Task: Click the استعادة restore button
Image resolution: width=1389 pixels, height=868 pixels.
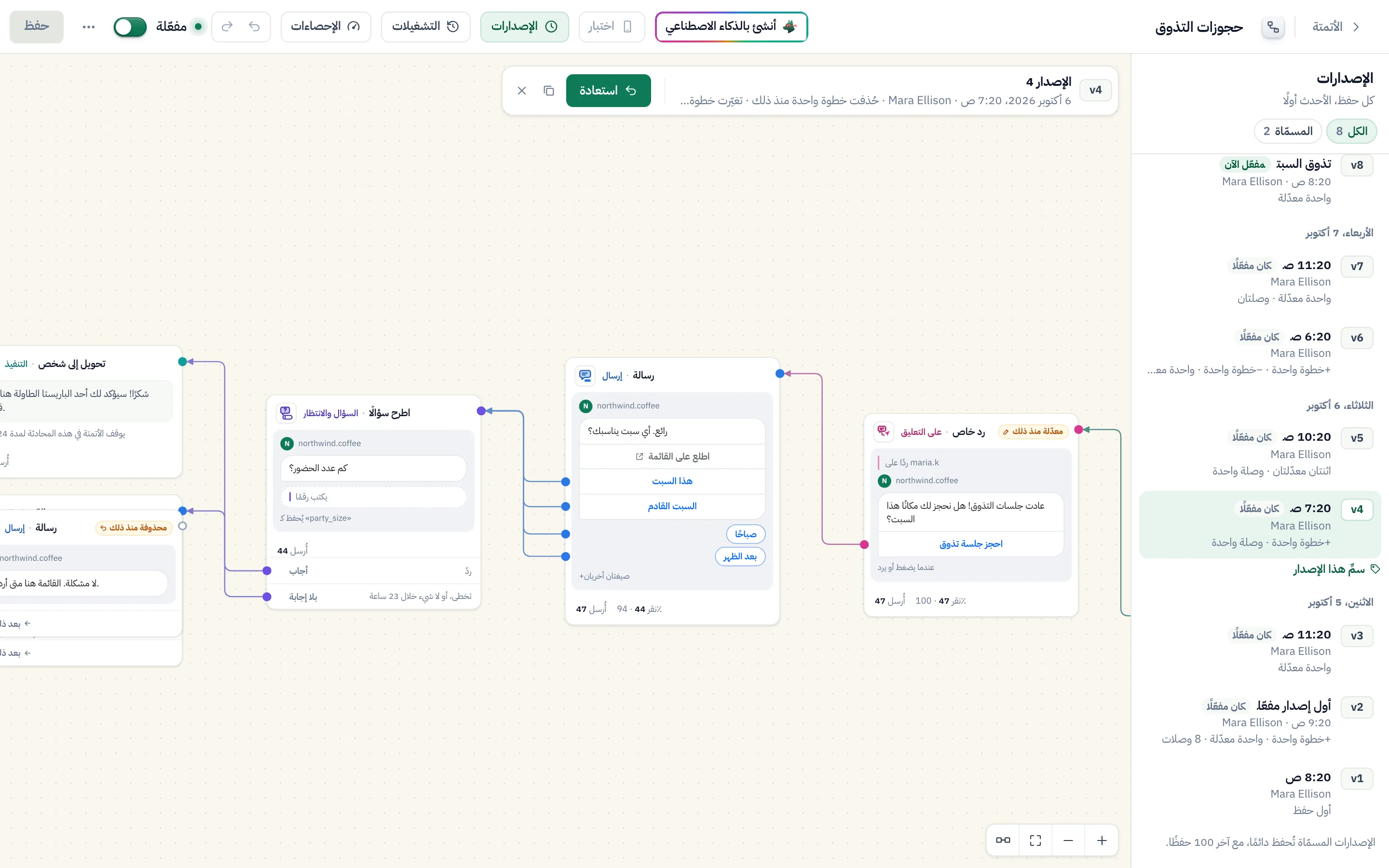Action: 608,90
